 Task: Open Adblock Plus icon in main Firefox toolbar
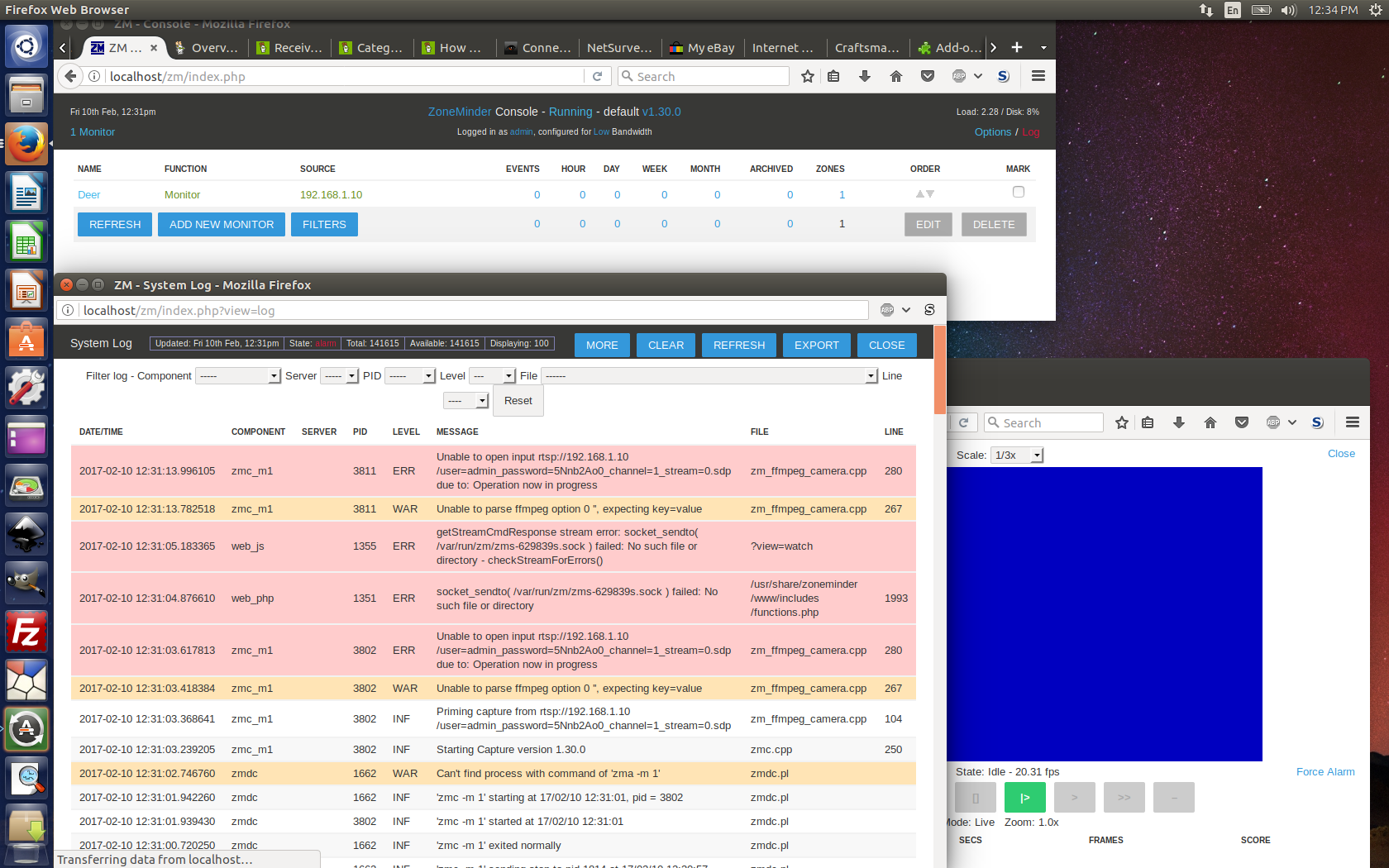click(x=959, y=76)
